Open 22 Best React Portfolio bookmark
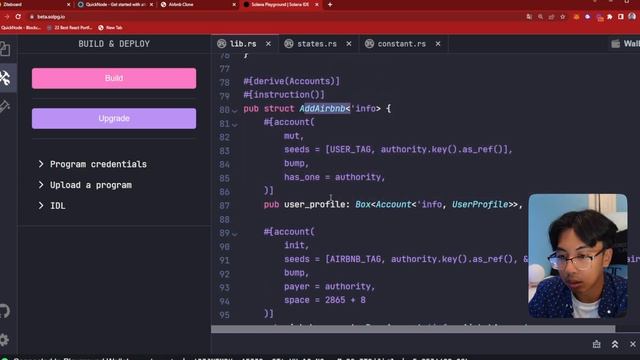Screen dimensions: 640x360 pyautogui.click(x=69, y=28)
